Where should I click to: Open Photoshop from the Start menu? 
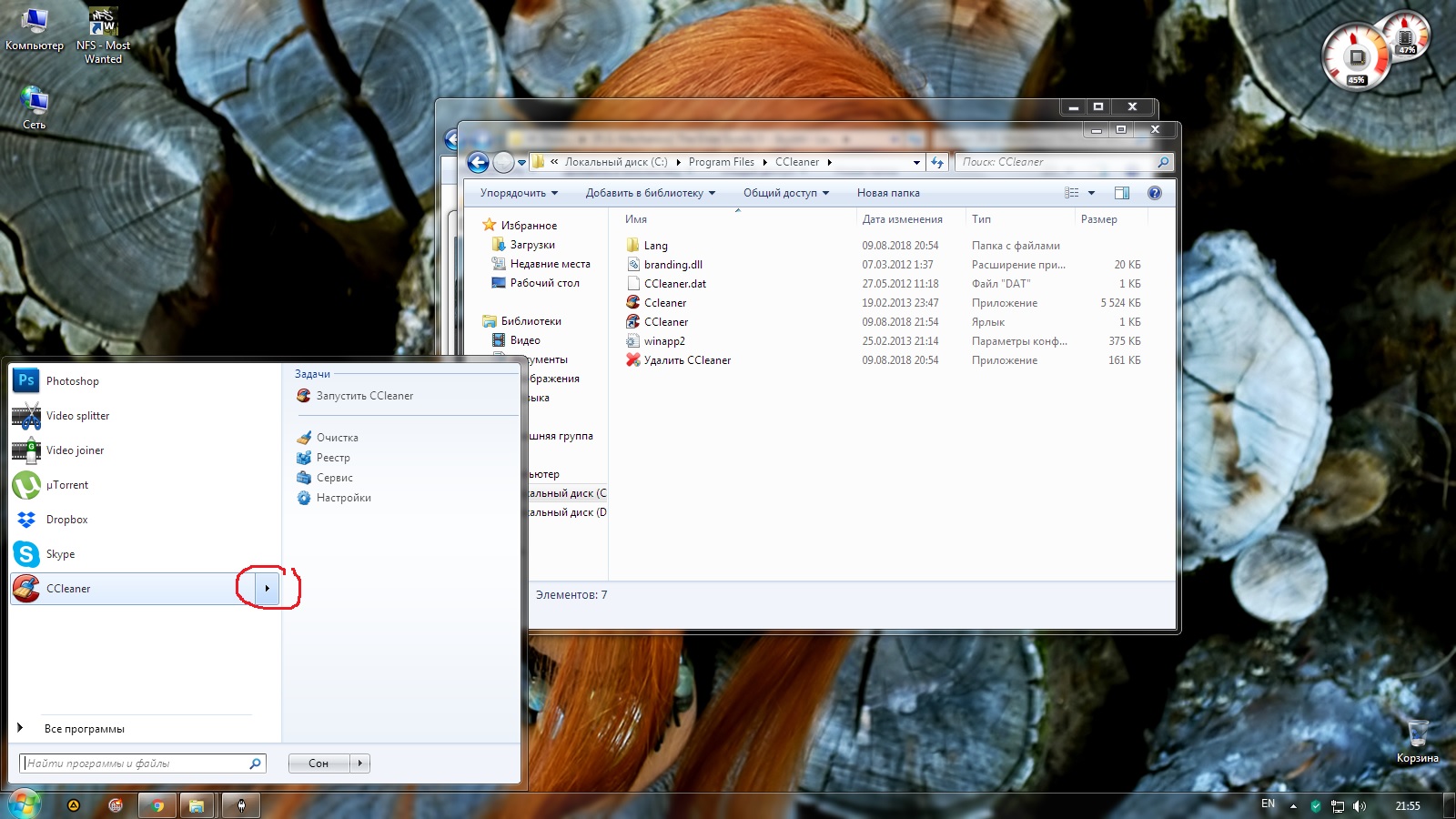pyautogui.click(x=72, y=381)
